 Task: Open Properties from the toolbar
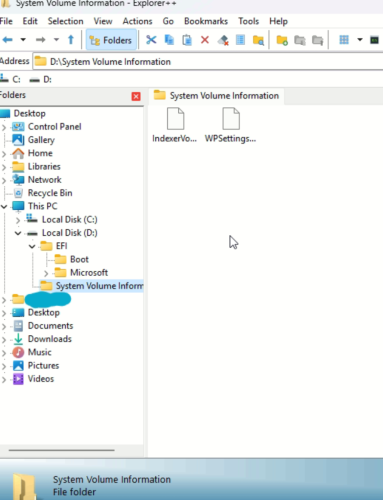click(x=240, y=40)
